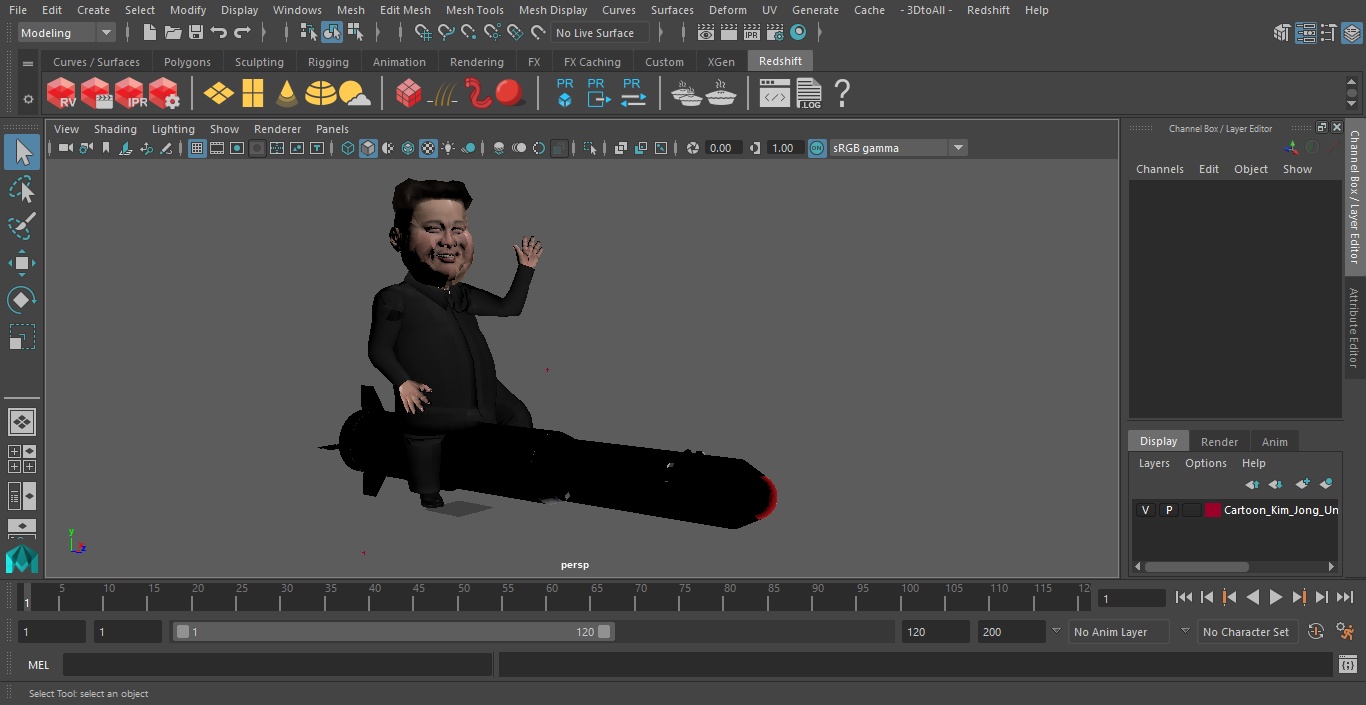Viewport: 1366px width, 705px height.
Task: Click the Save scene disk icon
Action: (196, 33)
